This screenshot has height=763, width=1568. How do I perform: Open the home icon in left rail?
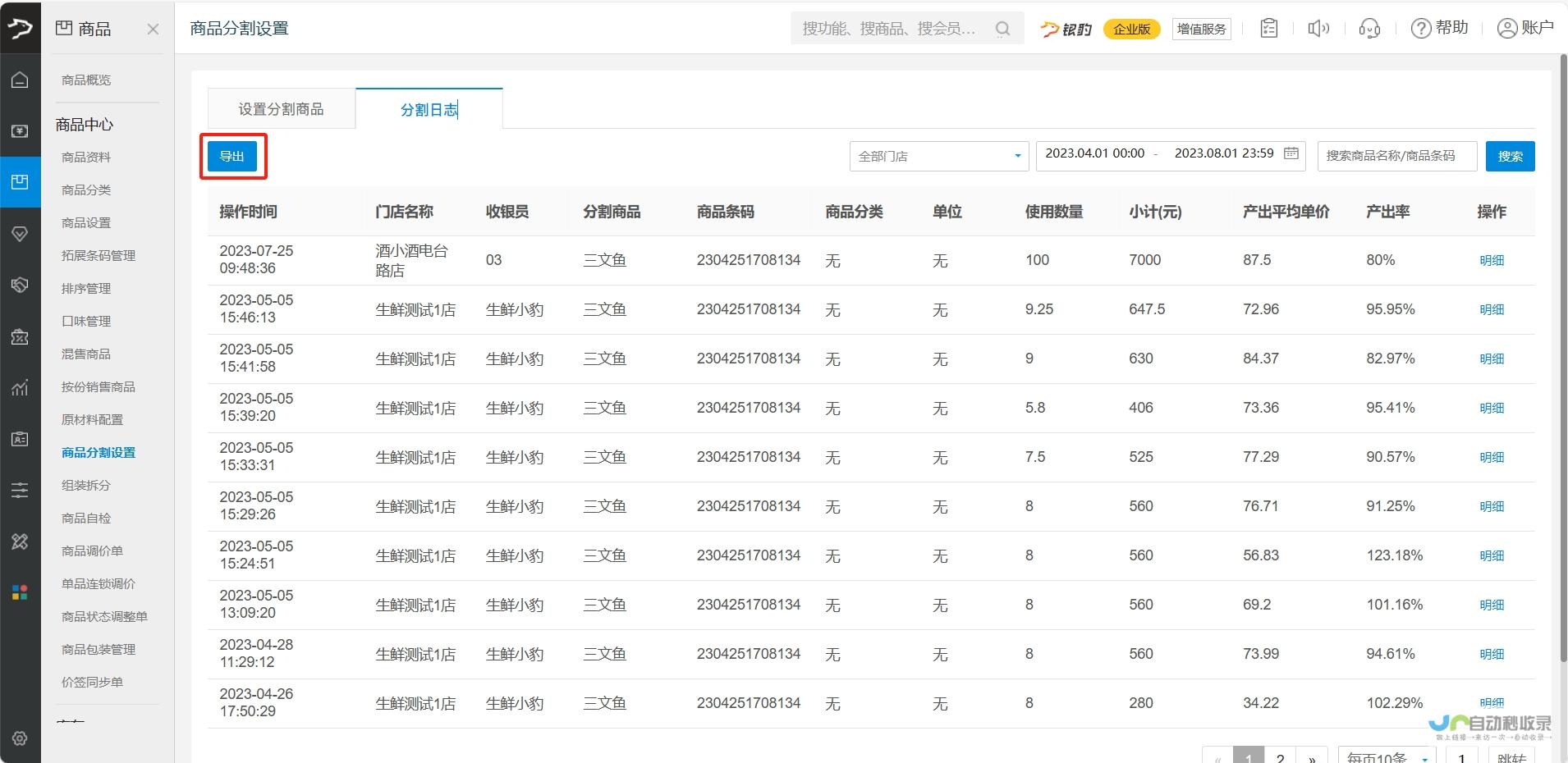point(20,80)
